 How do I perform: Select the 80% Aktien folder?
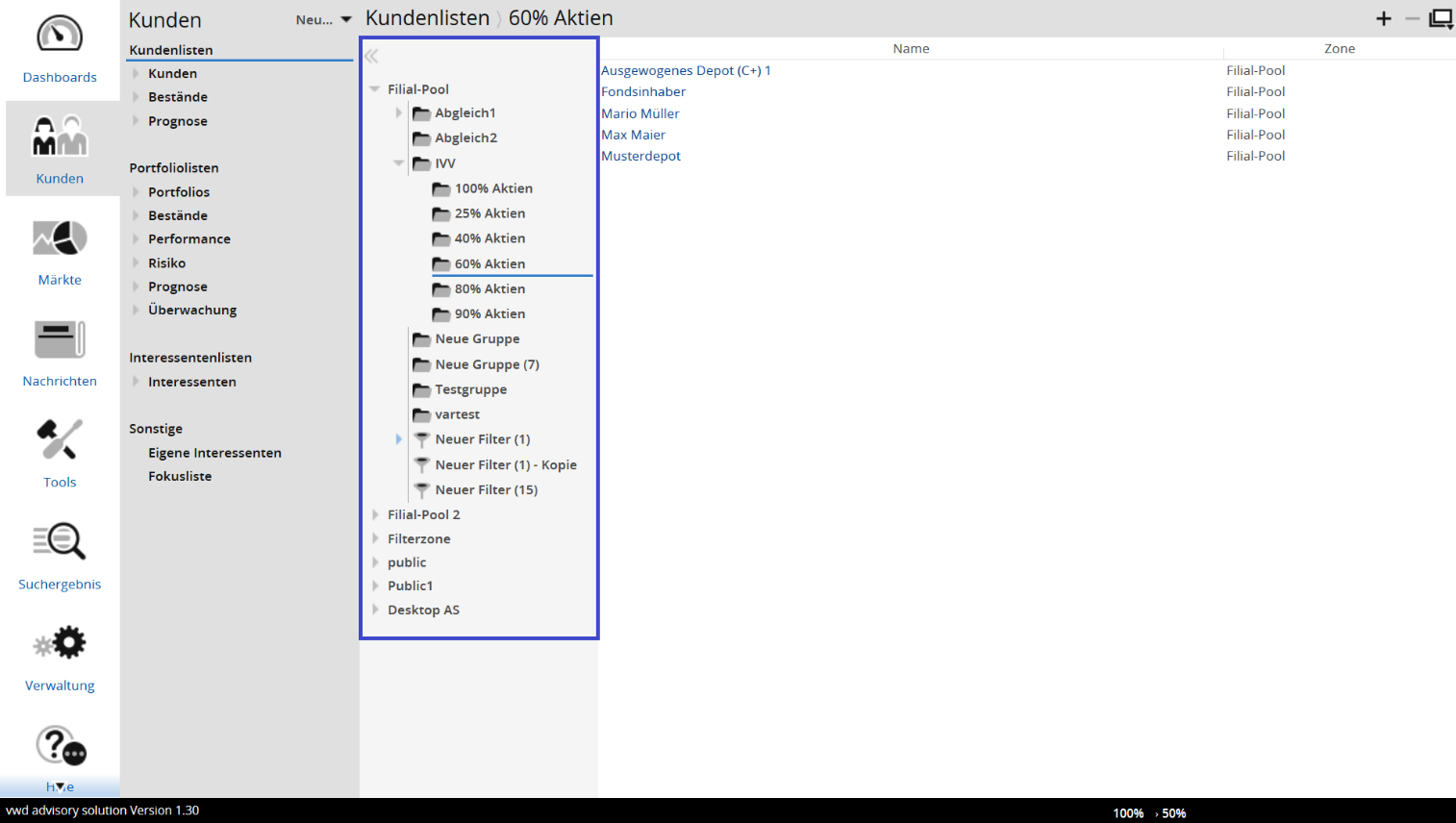click(x=490, y=288)
